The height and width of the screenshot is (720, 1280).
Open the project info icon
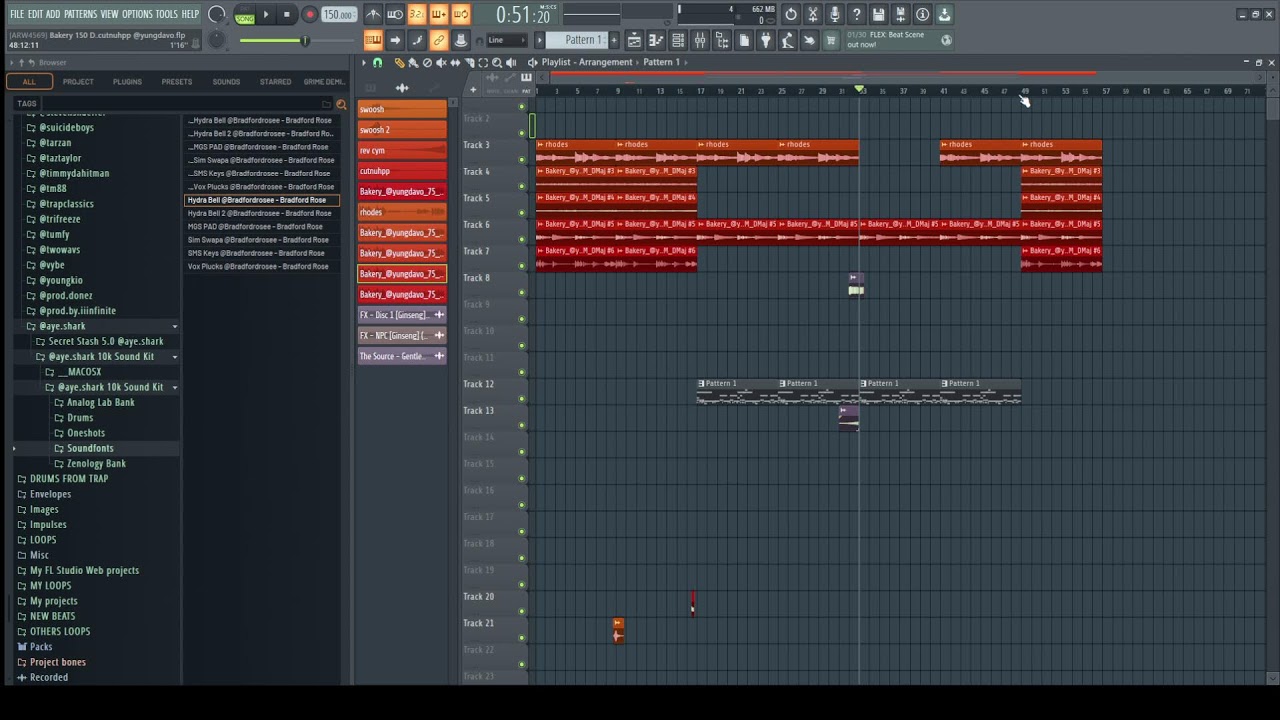923,15
